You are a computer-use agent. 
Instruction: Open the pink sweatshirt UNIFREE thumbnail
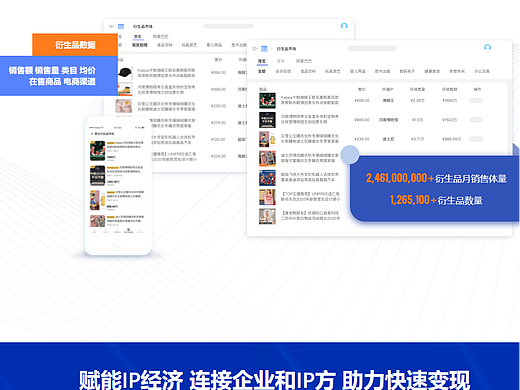click(x=267, y=197)
